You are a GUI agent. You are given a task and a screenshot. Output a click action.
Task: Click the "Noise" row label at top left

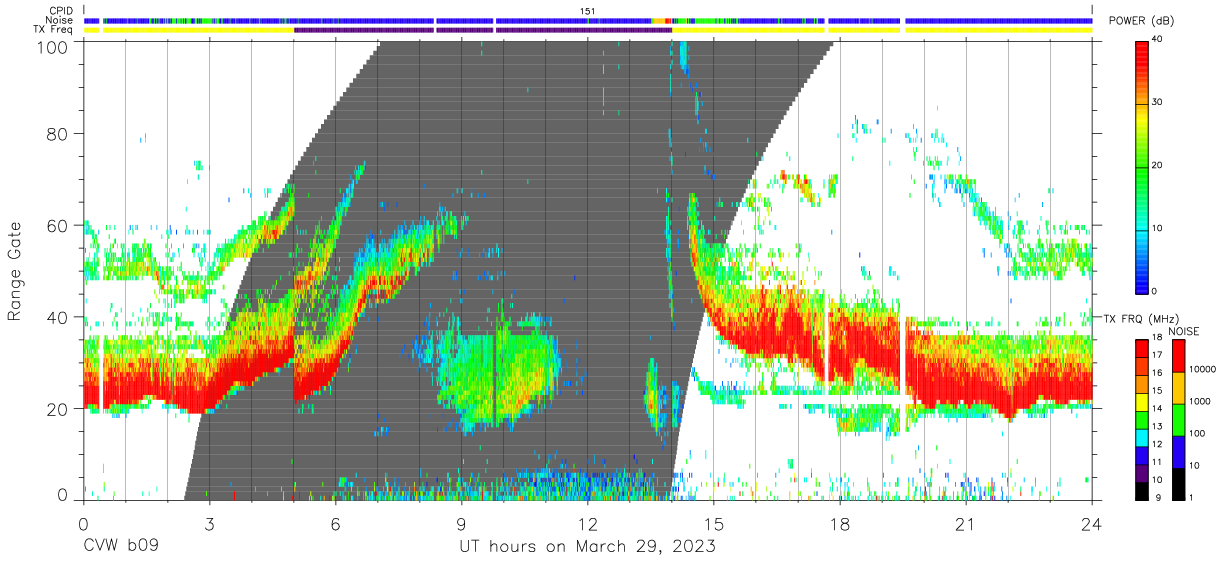[59, 20]
